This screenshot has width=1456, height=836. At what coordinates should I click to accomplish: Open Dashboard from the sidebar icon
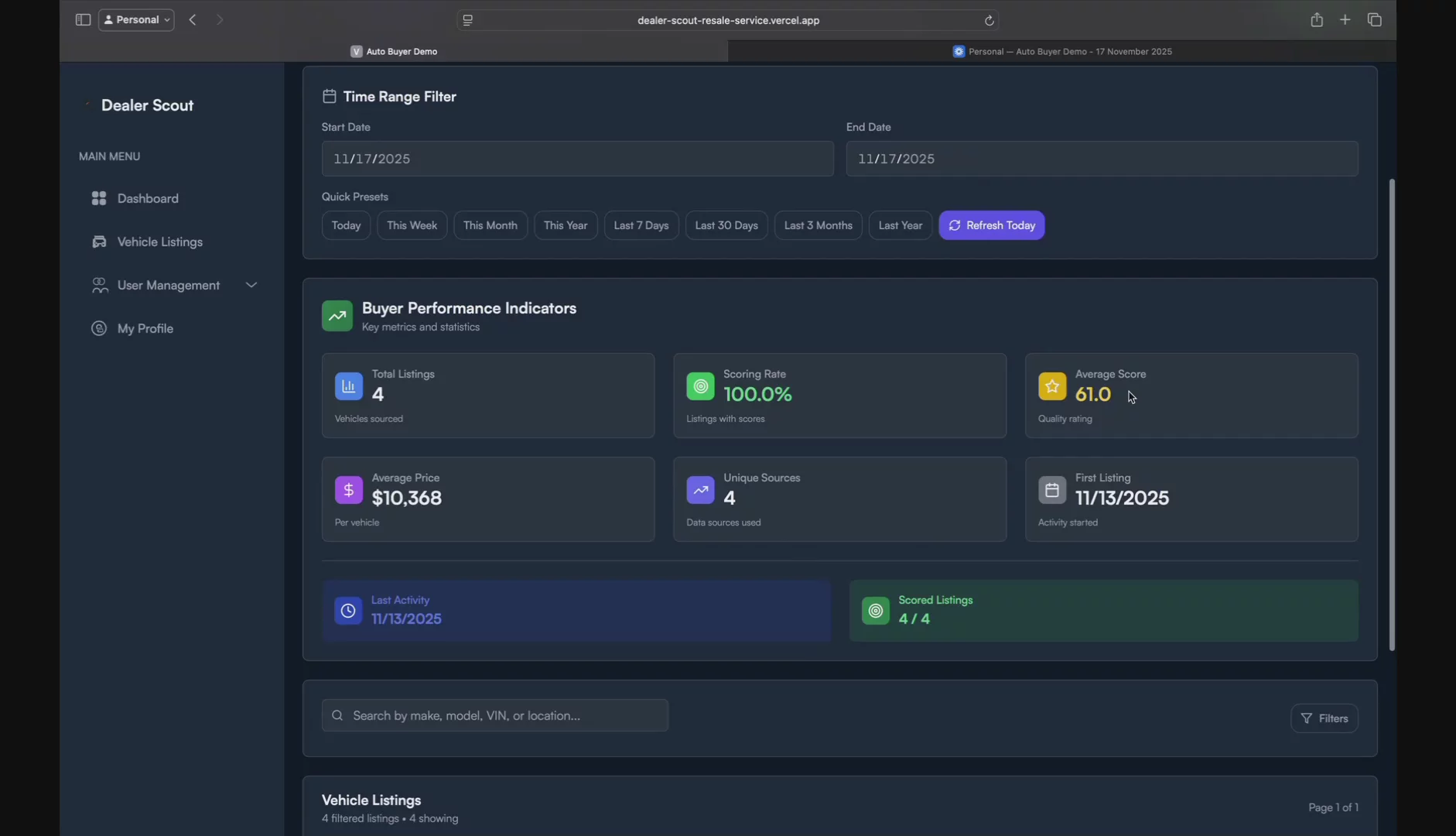click(99, 198)
